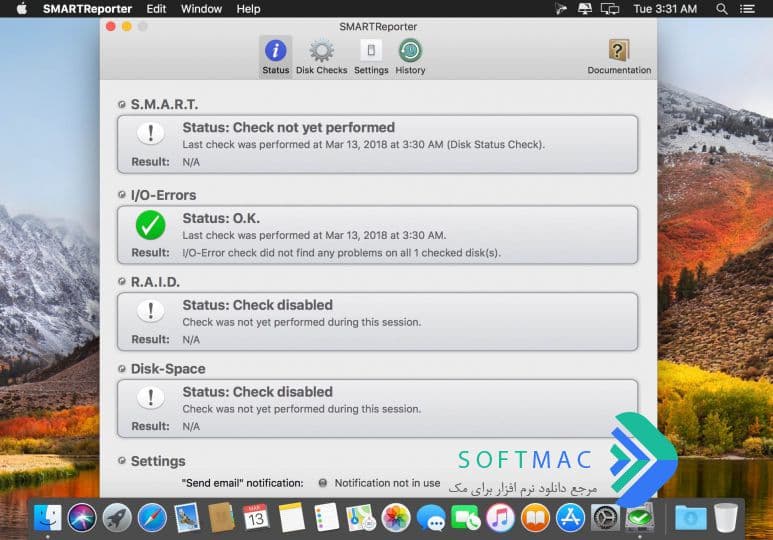Click the menu bar clock Tue 3:31 AM

[665, 9]
